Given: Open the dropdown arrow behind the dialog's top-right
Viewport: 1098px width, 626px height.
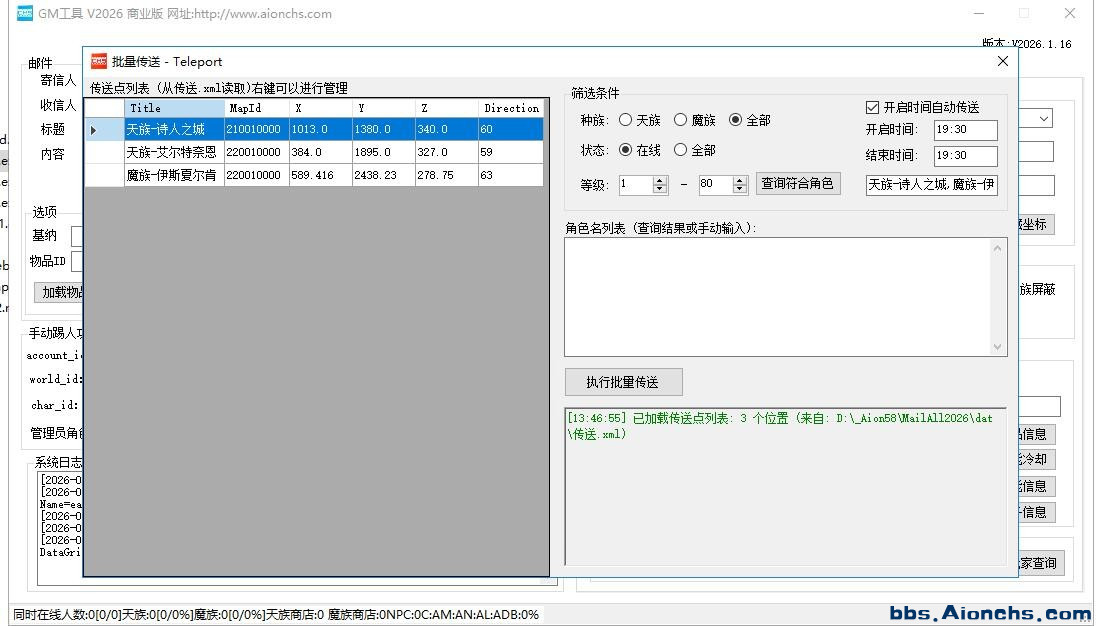Looking at the screenshot, I should point(1044,119).
